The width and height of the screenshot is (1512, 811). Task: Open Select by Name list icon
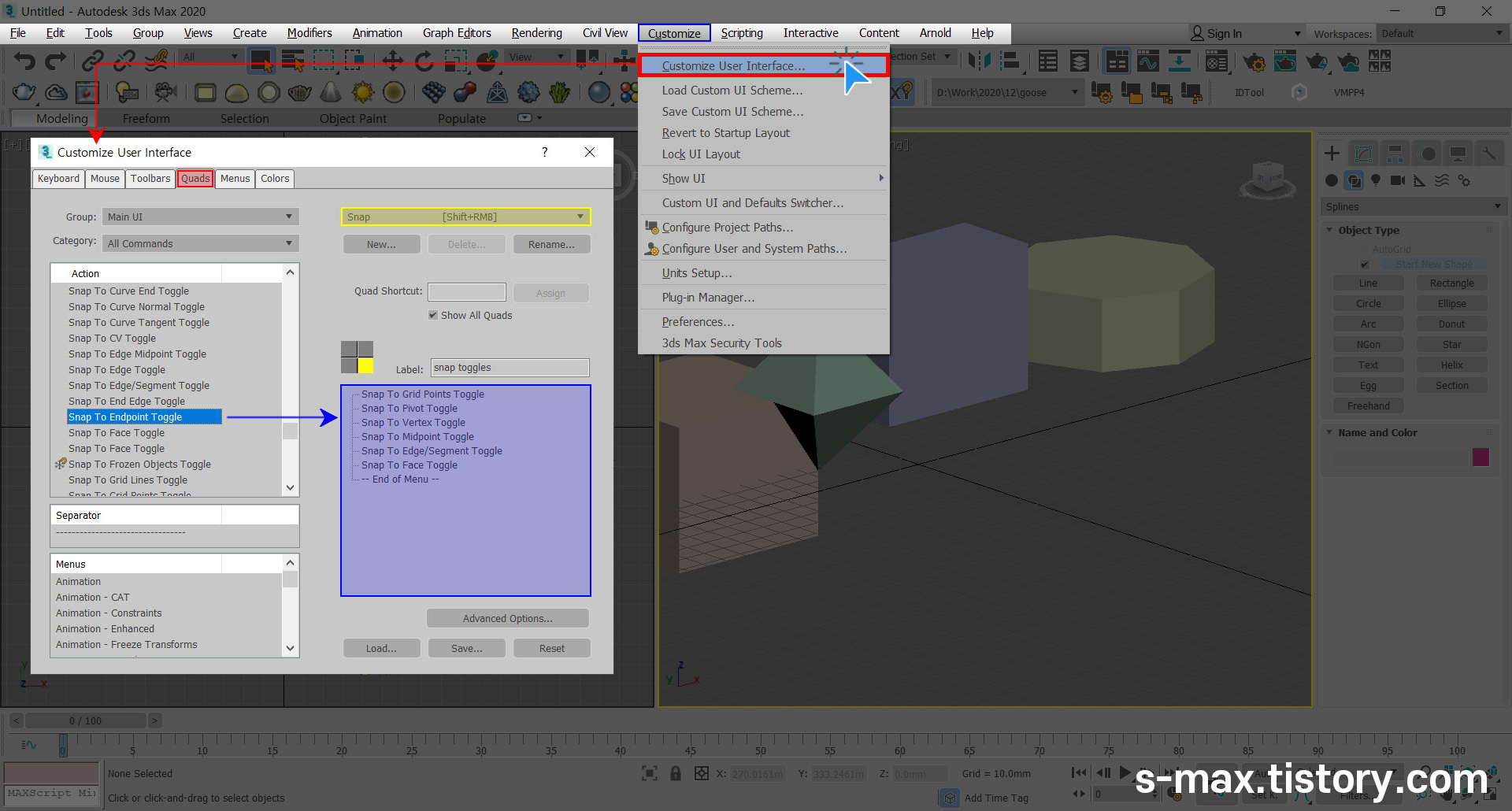[x=293, y=61]
